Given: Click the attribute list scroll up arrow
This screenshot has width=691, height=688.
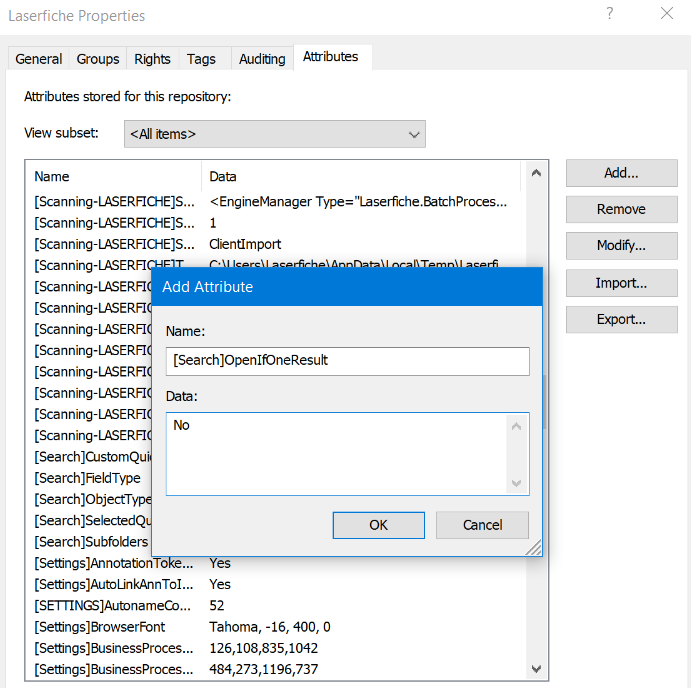Looking at the screenshot, I should [x=536, y=173].
